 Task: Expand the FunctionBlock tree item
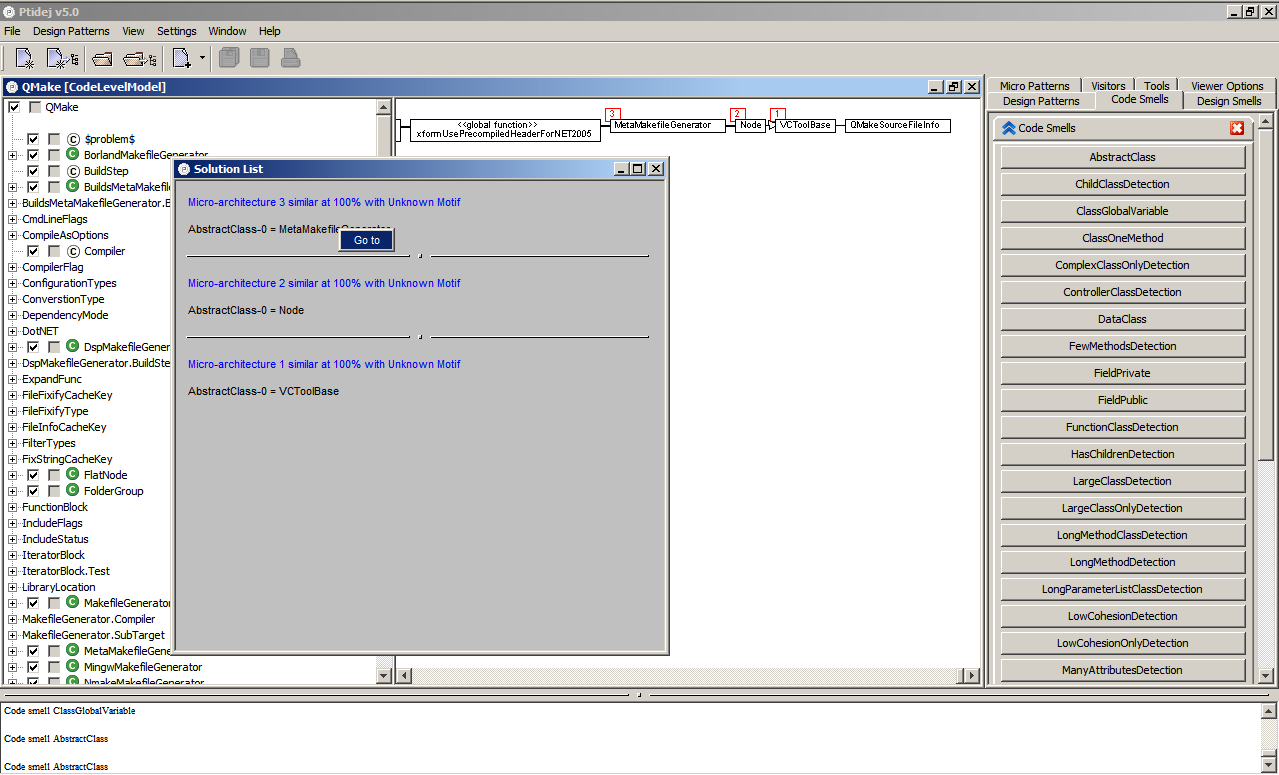click(13, 507)
